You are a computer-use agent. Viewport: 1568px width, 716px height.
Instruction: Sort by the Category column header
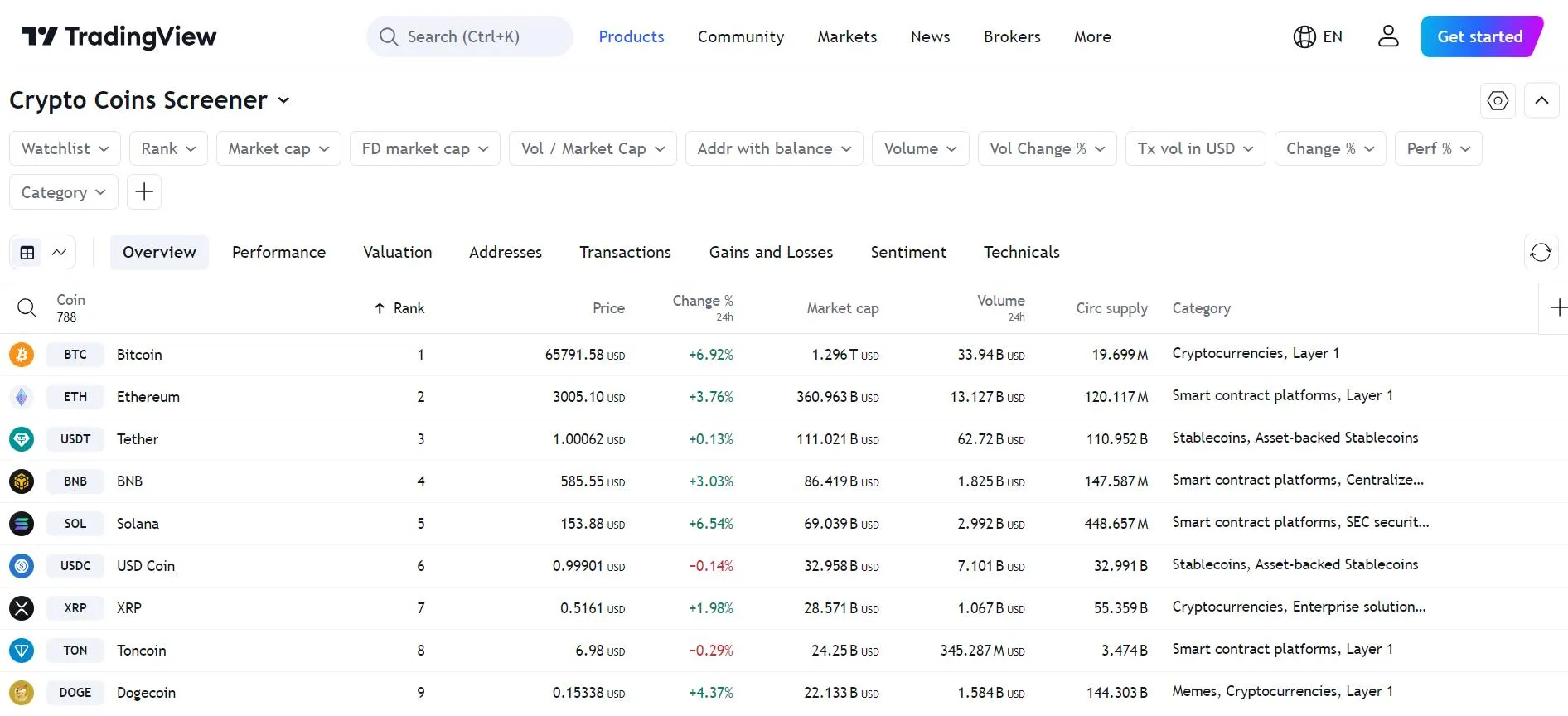pyautogui.click(x=1202, y=308)
